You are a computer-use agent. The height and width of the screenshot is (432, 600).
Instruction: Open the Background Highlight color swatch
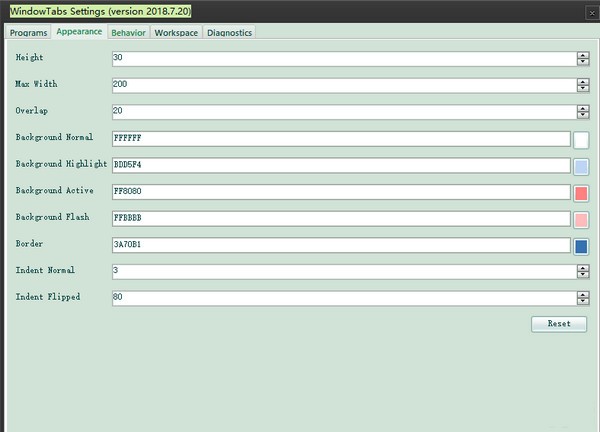(x=581, y=167)
